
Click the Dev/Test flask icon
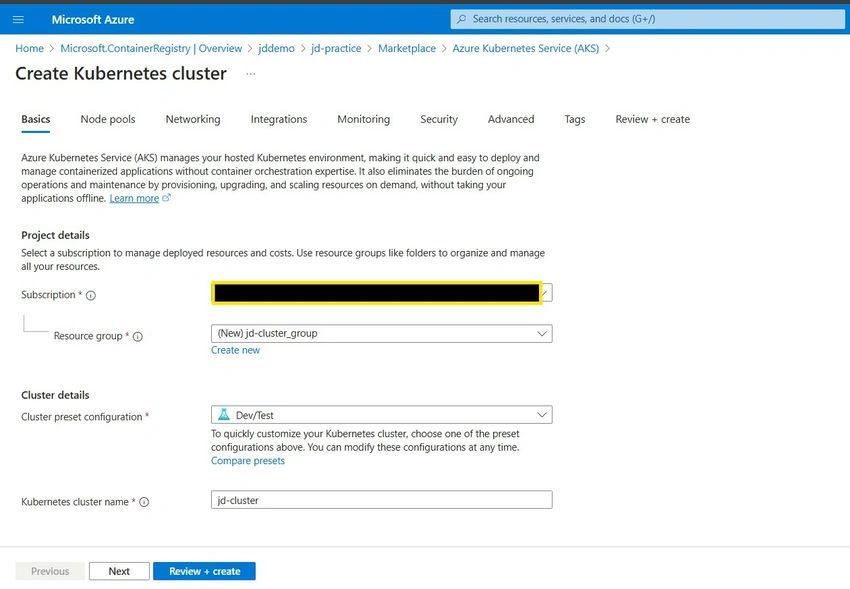[223, 415]
